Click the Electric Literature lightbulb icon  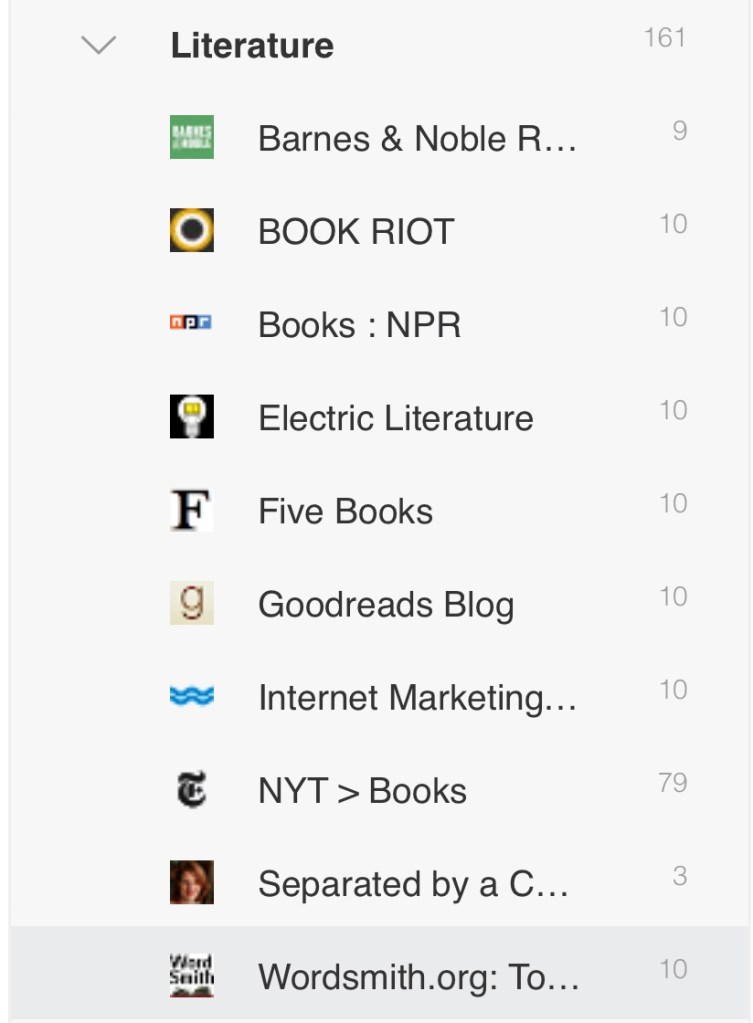click(192, 417)
